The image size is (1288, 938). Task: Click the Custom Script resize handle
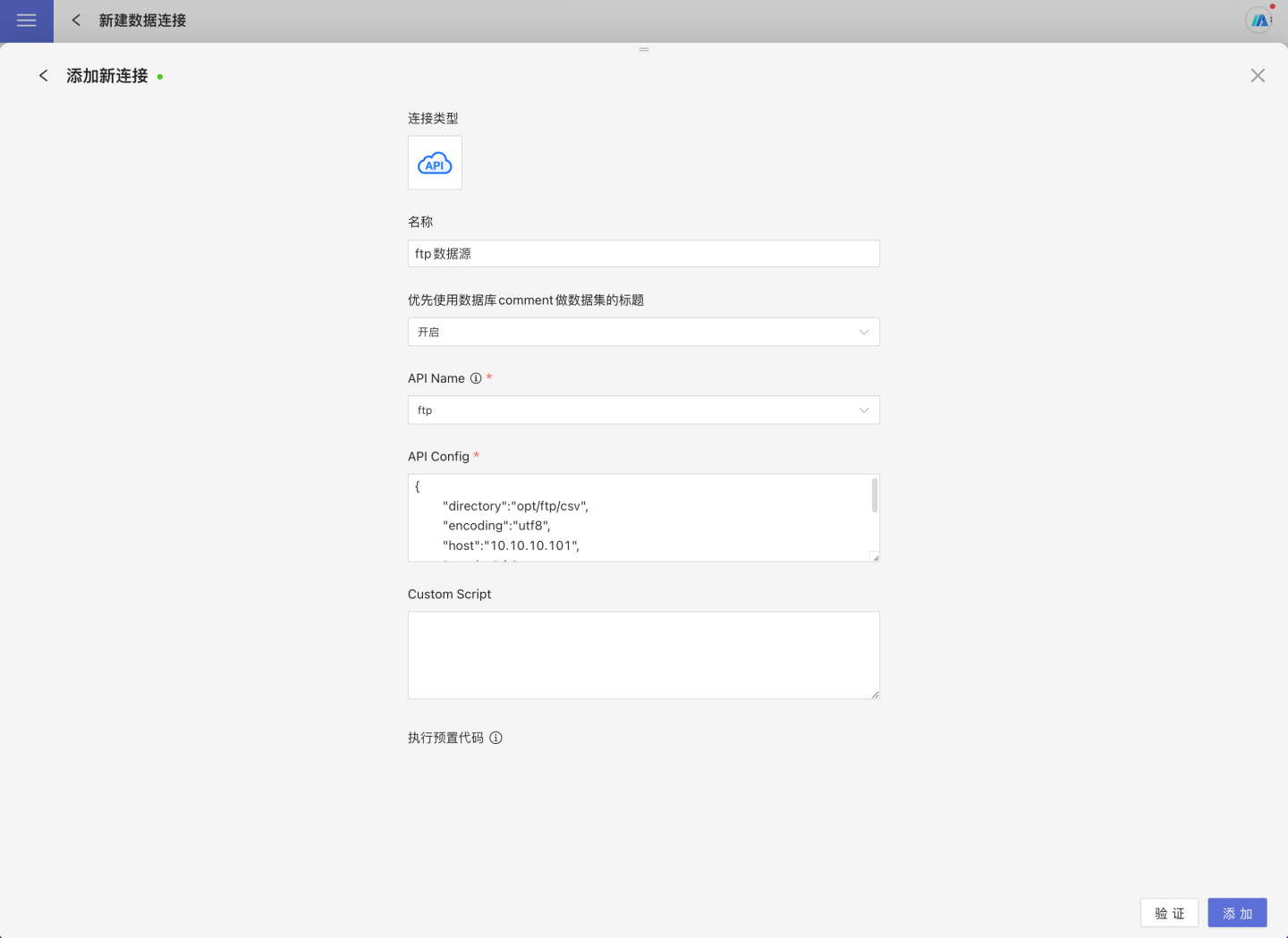click(x=875, y=694)
